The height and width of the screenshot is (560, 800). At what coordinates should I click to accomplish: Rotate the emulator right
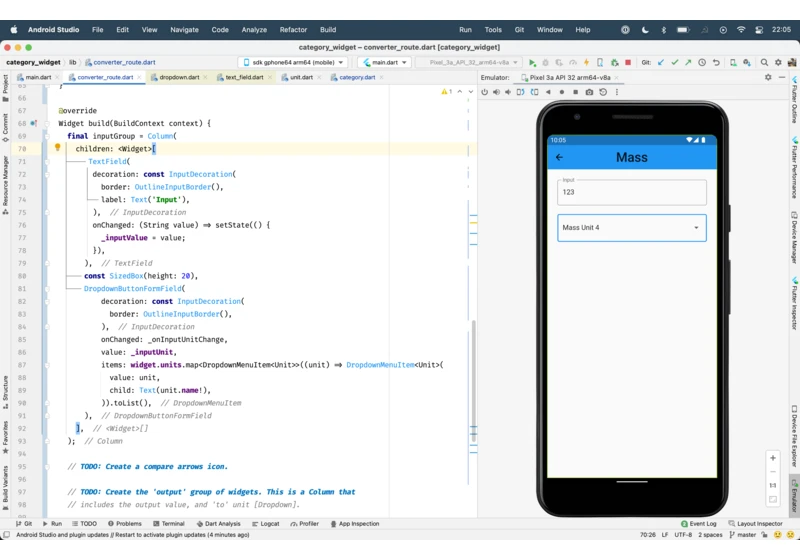pos(534,92)
